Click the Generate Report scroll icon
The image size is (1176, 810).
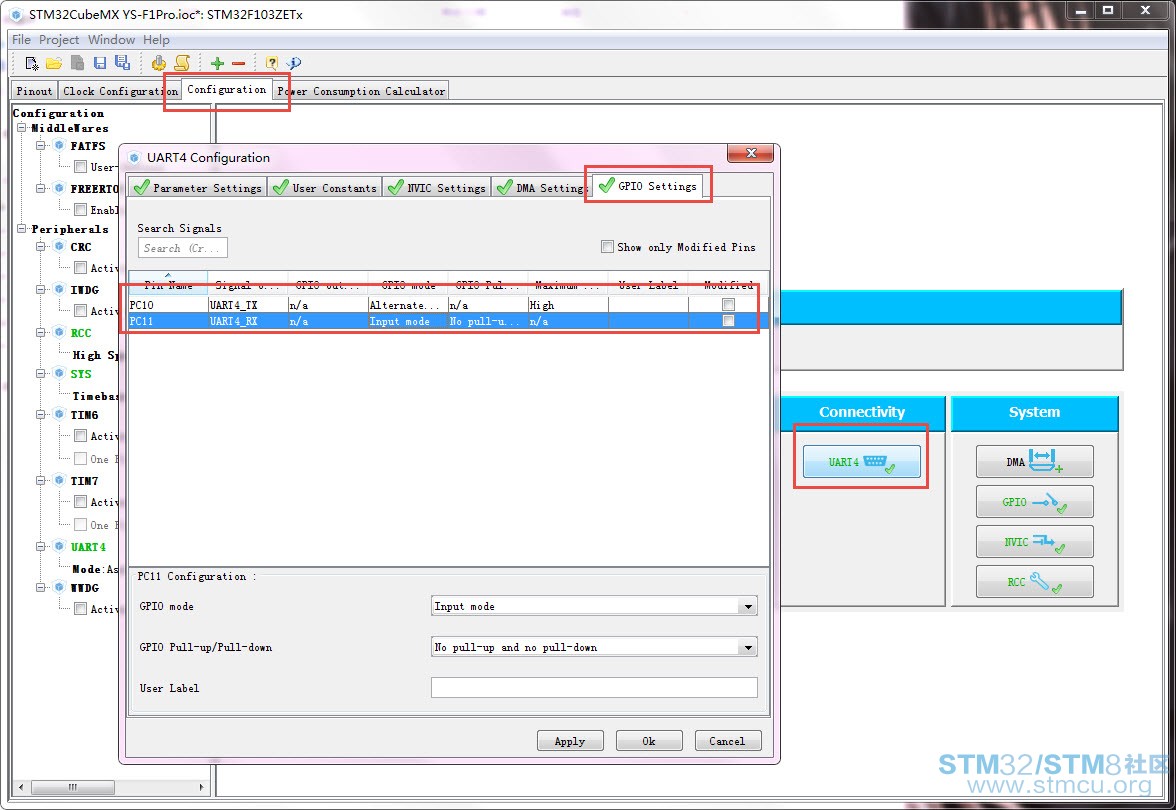[182, 63]
